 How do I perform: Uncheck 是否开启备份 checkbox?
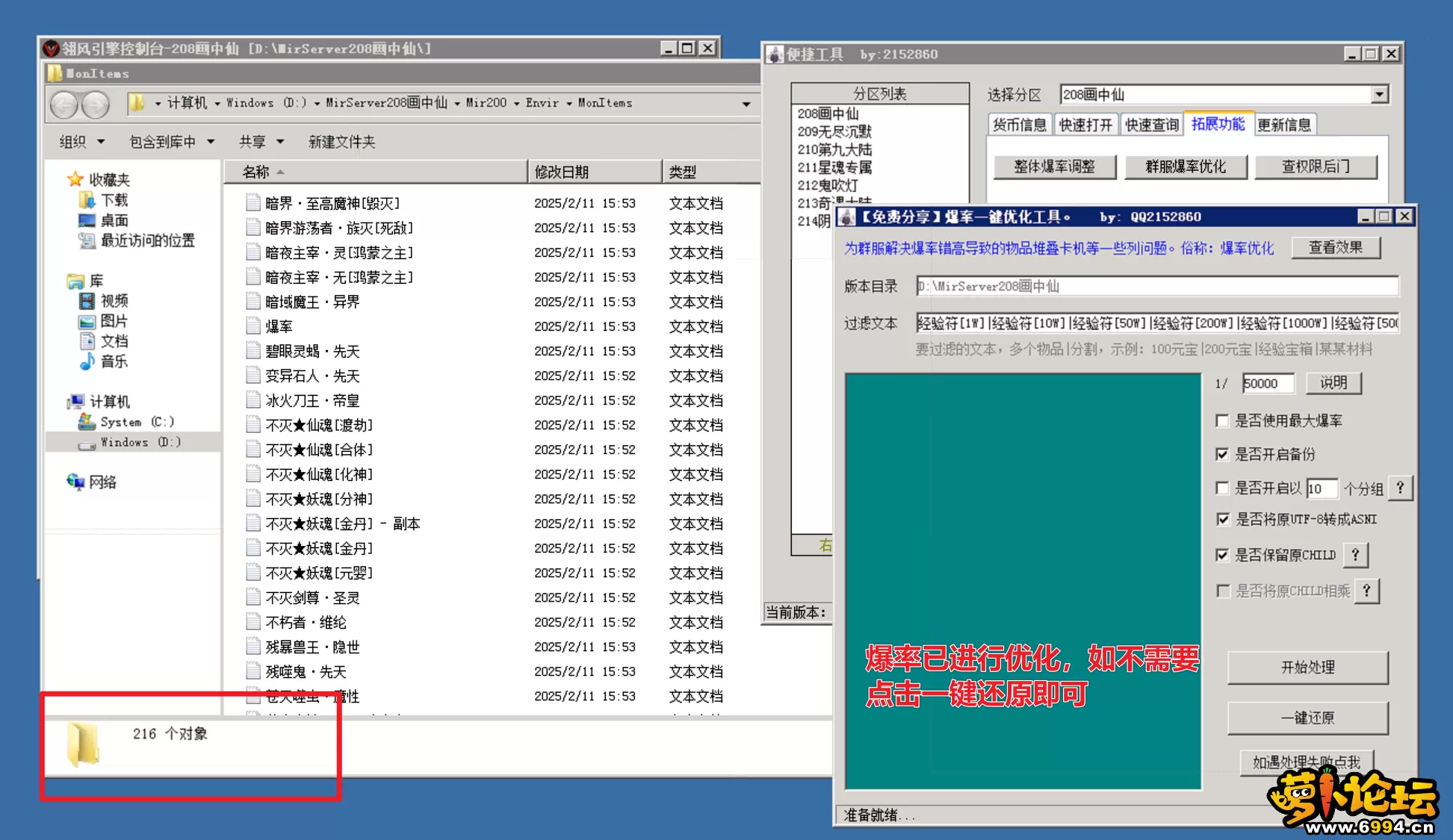pos(1222,453)
